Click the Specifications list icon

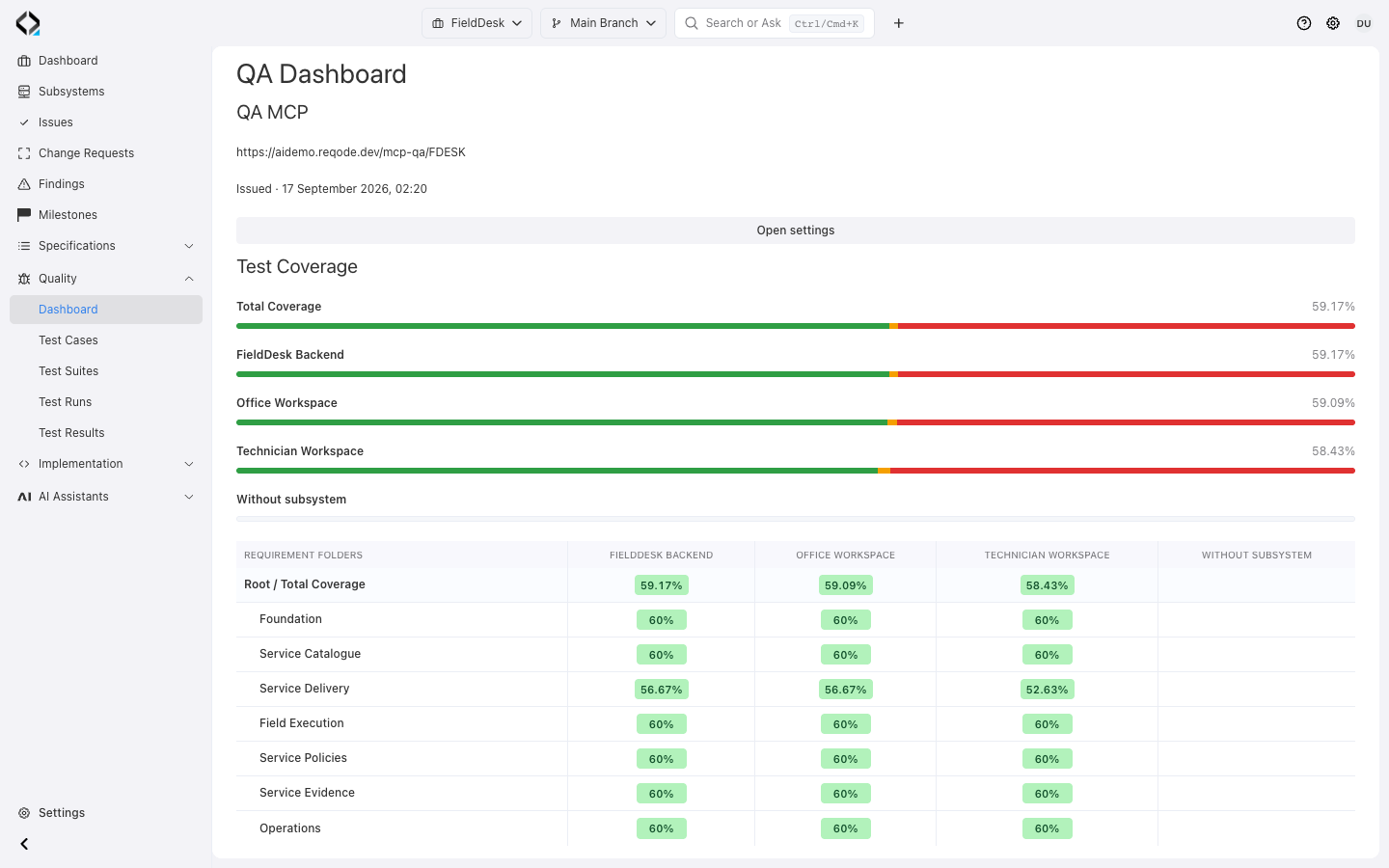(x=24, y=246)
